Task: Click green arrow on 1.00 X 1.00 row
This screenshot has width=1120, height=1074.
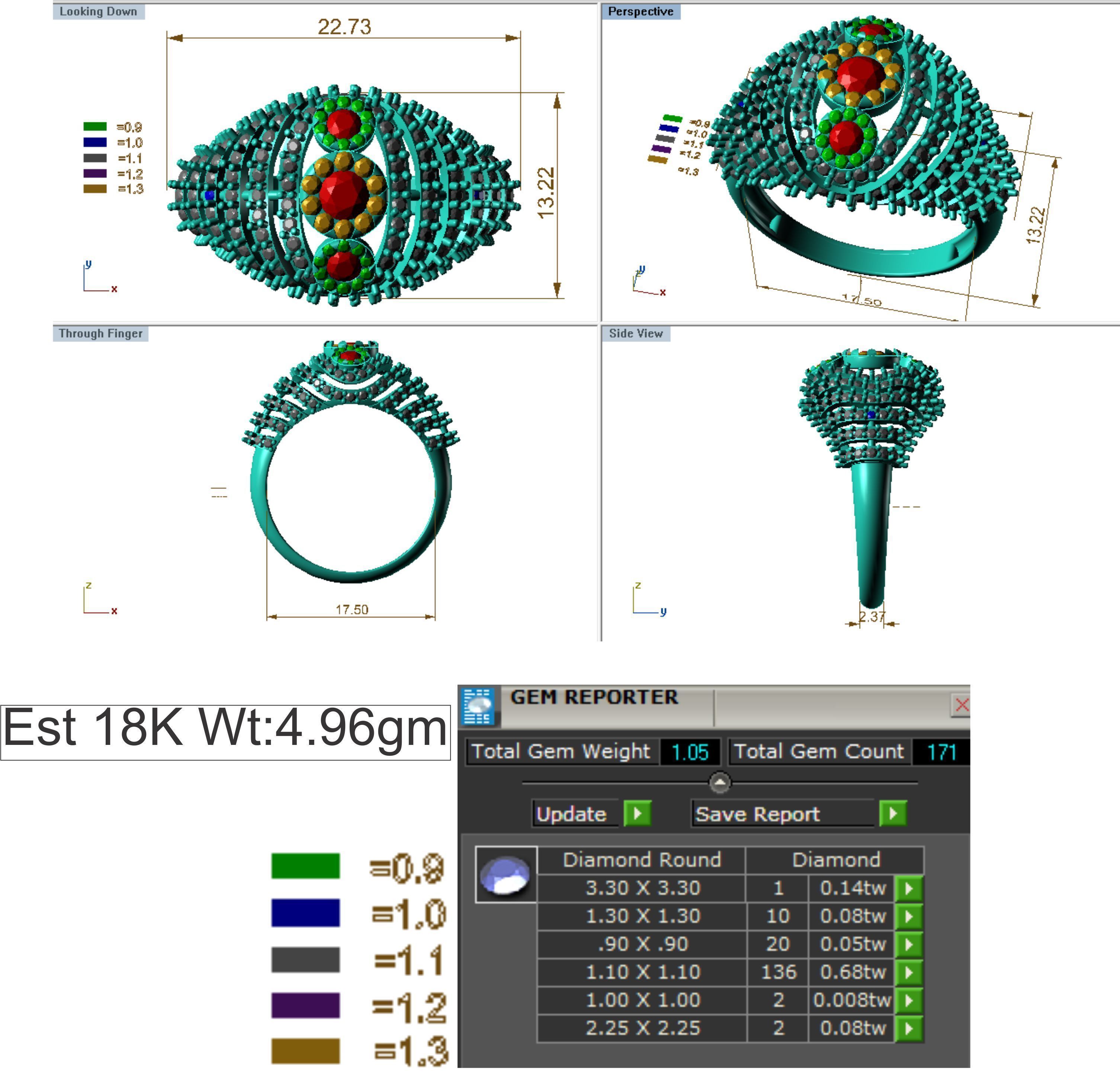Action: pos(909,1000)
